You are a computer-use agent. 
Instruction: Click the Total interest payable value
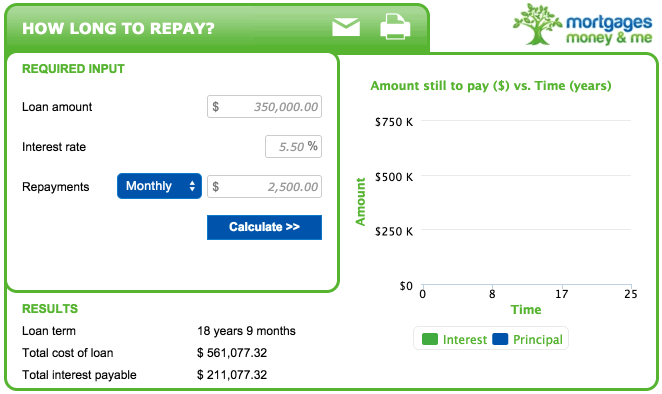click(x=232, y=375)
